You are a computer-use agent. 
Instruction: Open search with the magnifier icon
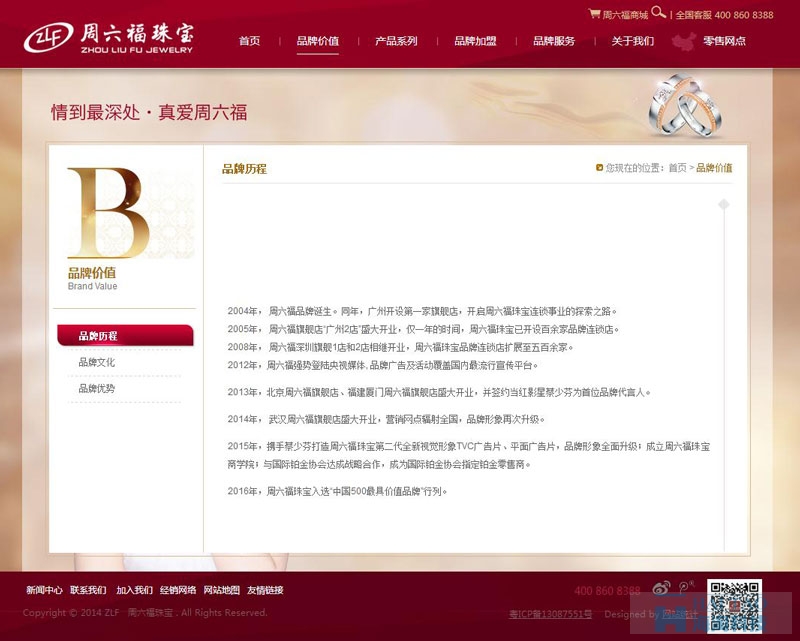click(x=658, y=12)
